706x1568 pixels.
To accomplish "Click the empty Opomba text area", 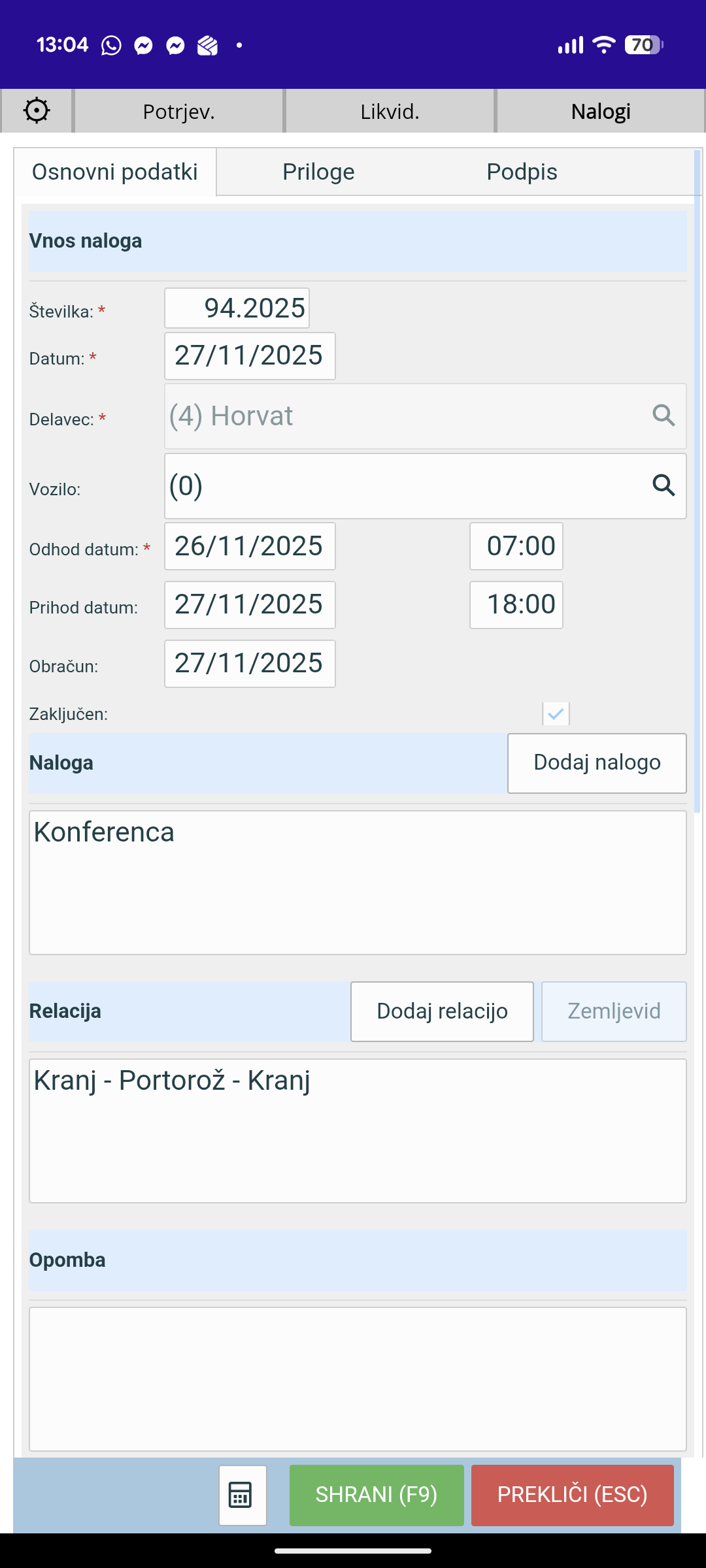I will (358, 1379).
